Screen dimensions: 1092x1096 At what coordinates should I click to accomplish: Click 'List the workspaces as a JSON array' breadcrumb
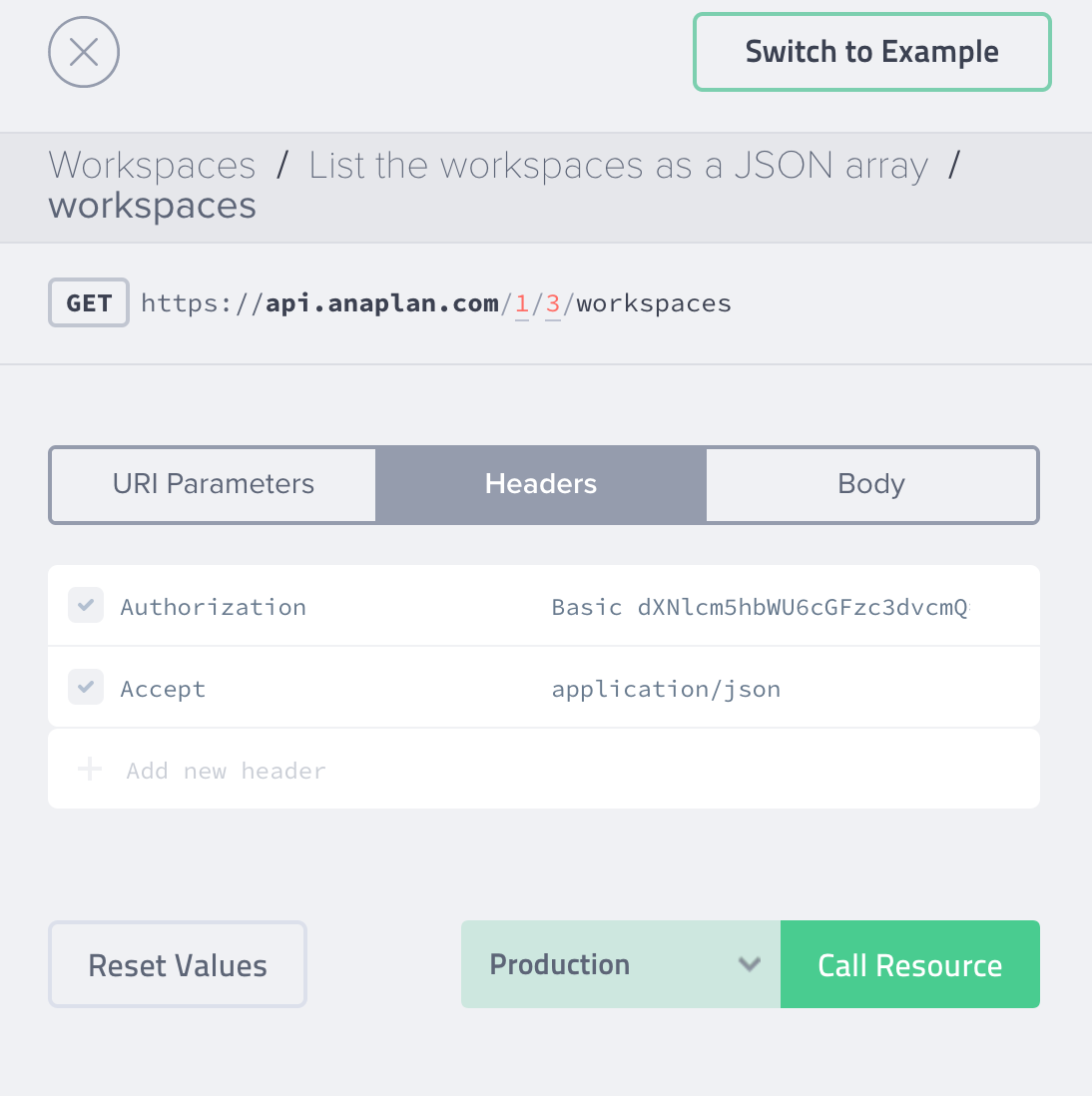coord(619,166)
